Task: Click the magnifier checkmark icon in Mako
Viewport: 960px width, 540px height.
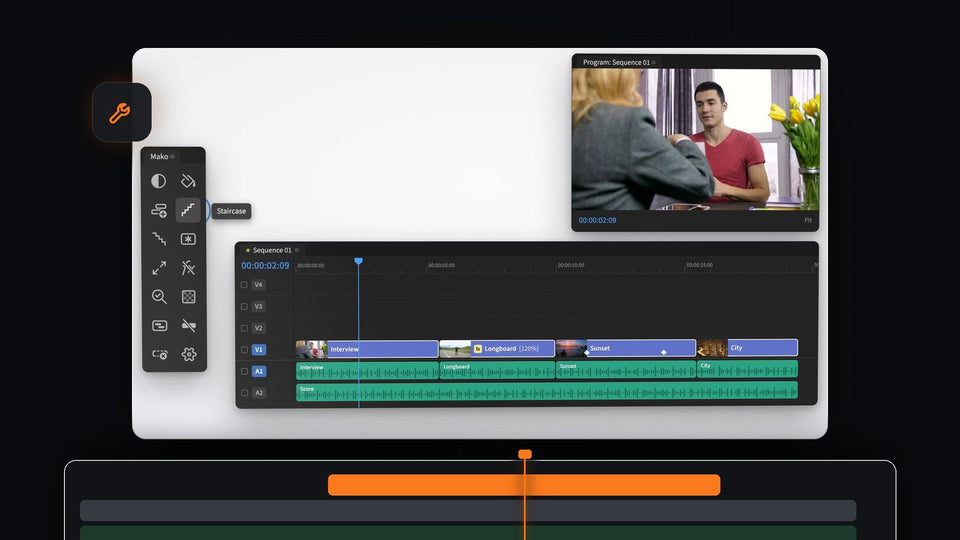Action: (x=159, y=296)
